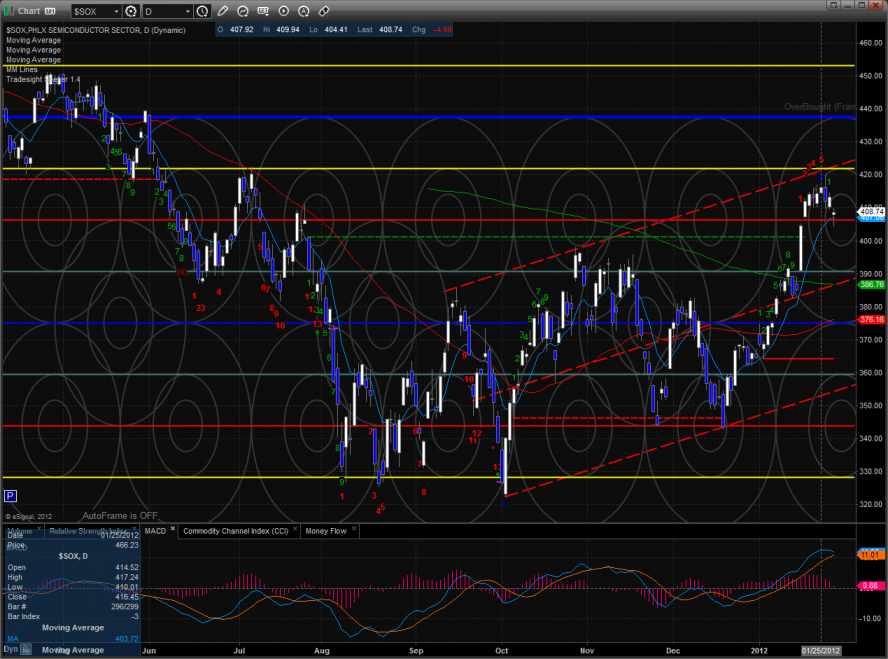Click the blue P marker on chart
This screenshot has width=888, height=659.
point(10,497)
